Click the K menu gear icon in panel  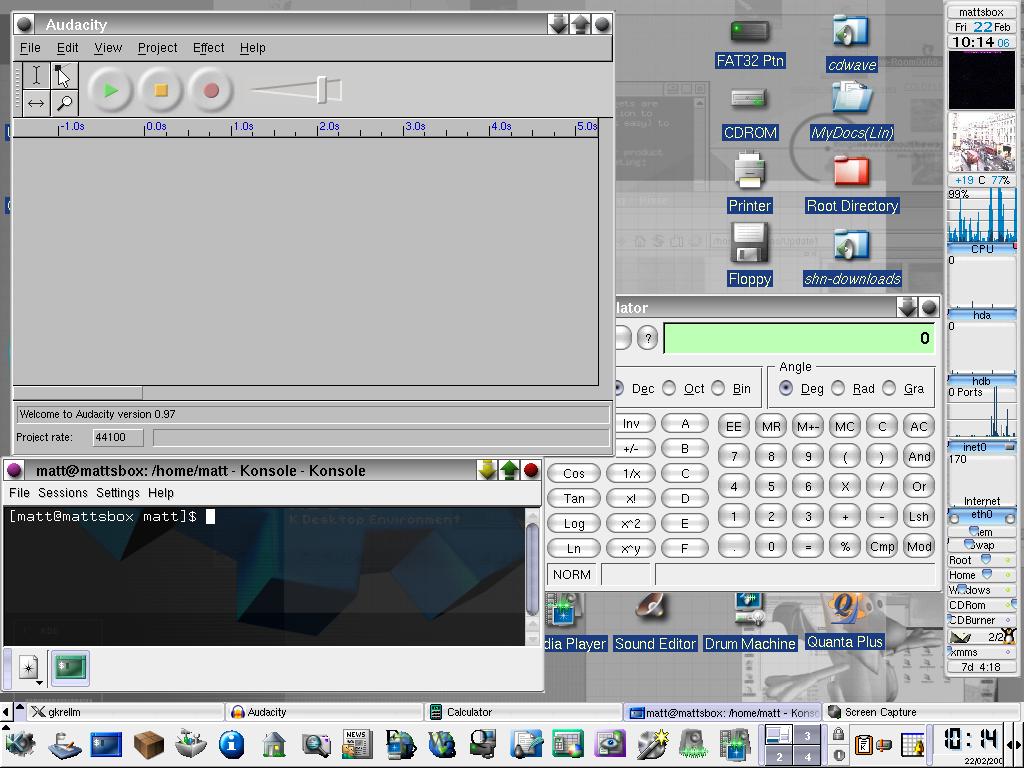pos(20,744)
